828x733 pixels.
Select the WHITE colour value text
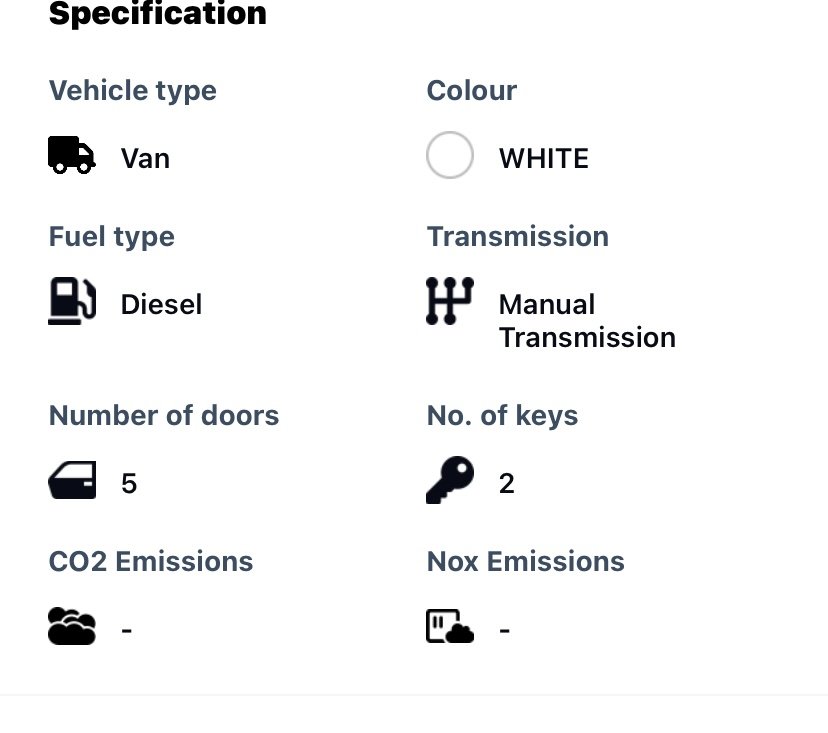544,158
